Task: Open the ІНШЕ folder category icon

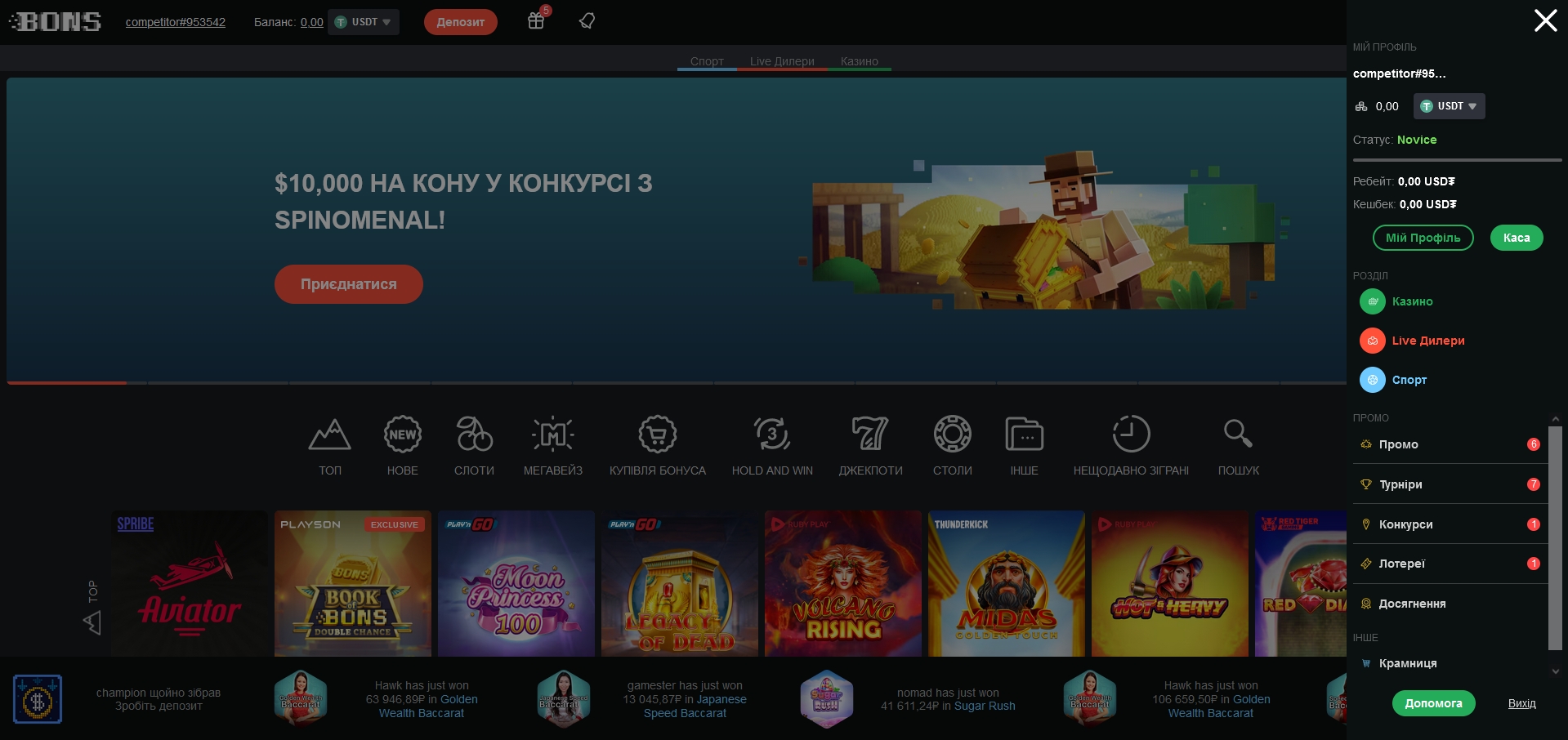Action: [1024, 435]
